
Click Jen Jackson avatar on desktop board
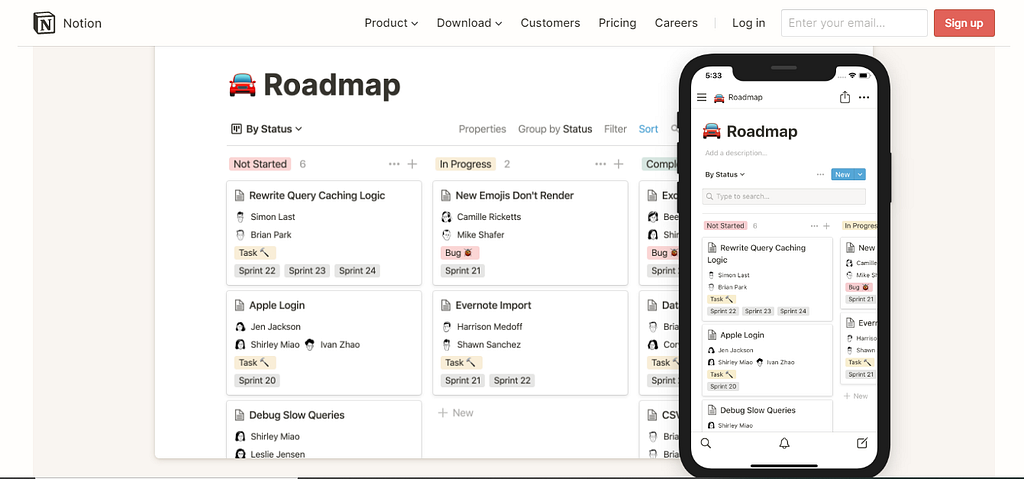[x=240, y=326]
